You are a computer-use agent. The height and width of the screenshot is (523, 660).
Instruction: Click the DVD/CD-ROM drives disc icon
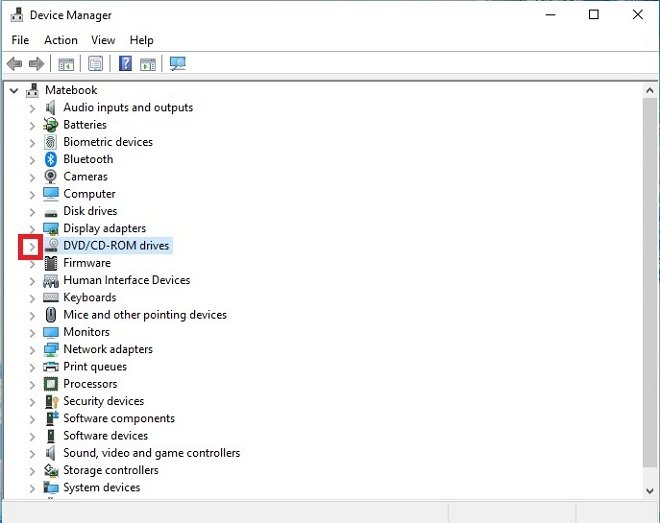tap(51, 245)
